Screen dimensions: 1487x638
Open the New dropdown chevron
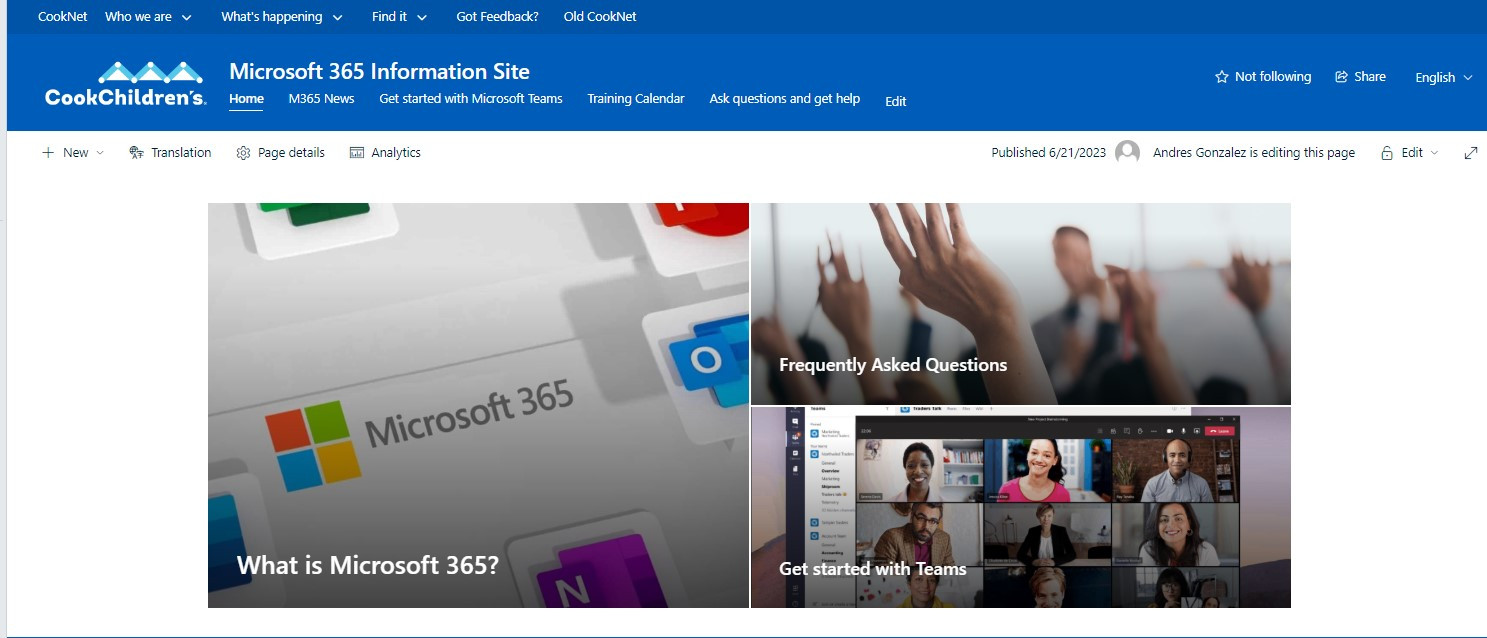click(99, 153)
